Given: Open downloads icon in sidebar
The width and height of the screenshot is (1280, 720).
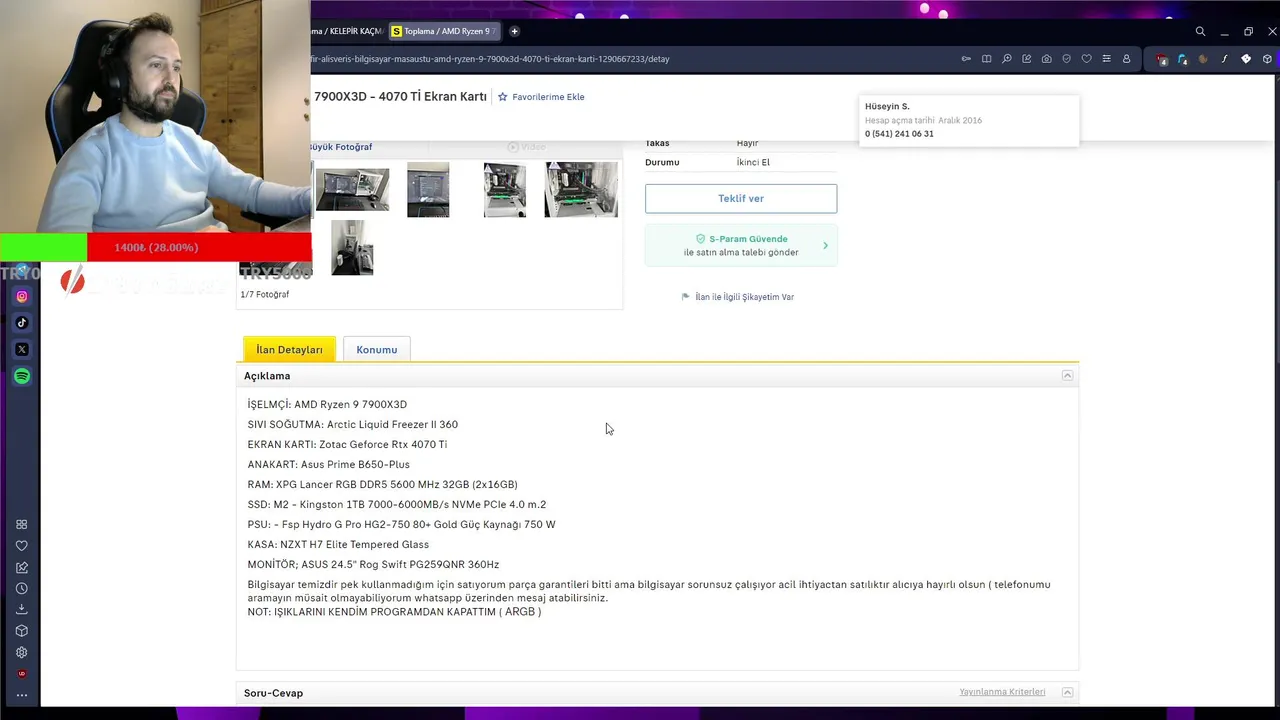Looking at the screenshot, I should [22, 609].
